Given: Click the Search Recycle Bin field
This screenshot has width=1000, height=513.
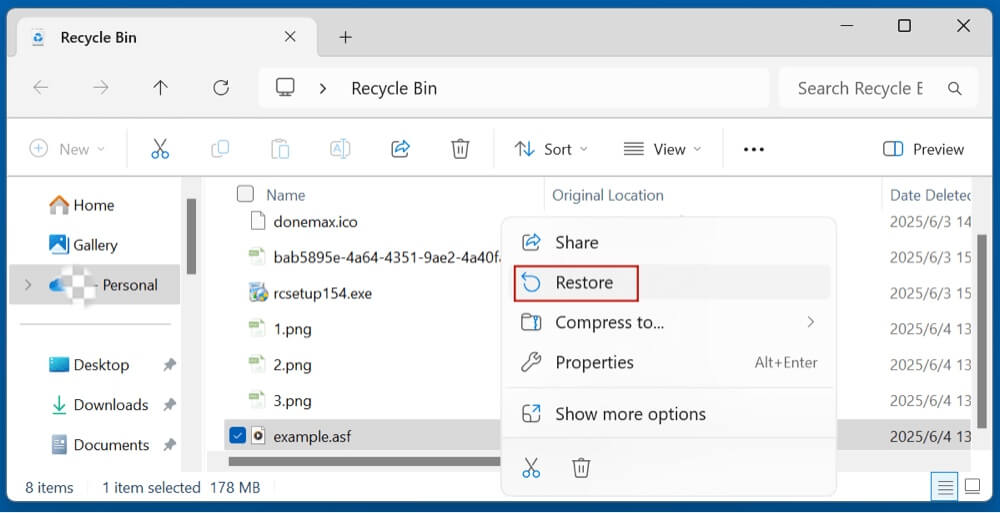Looking at the screenshot, I should pyautogui.click(x=860, y=88).
